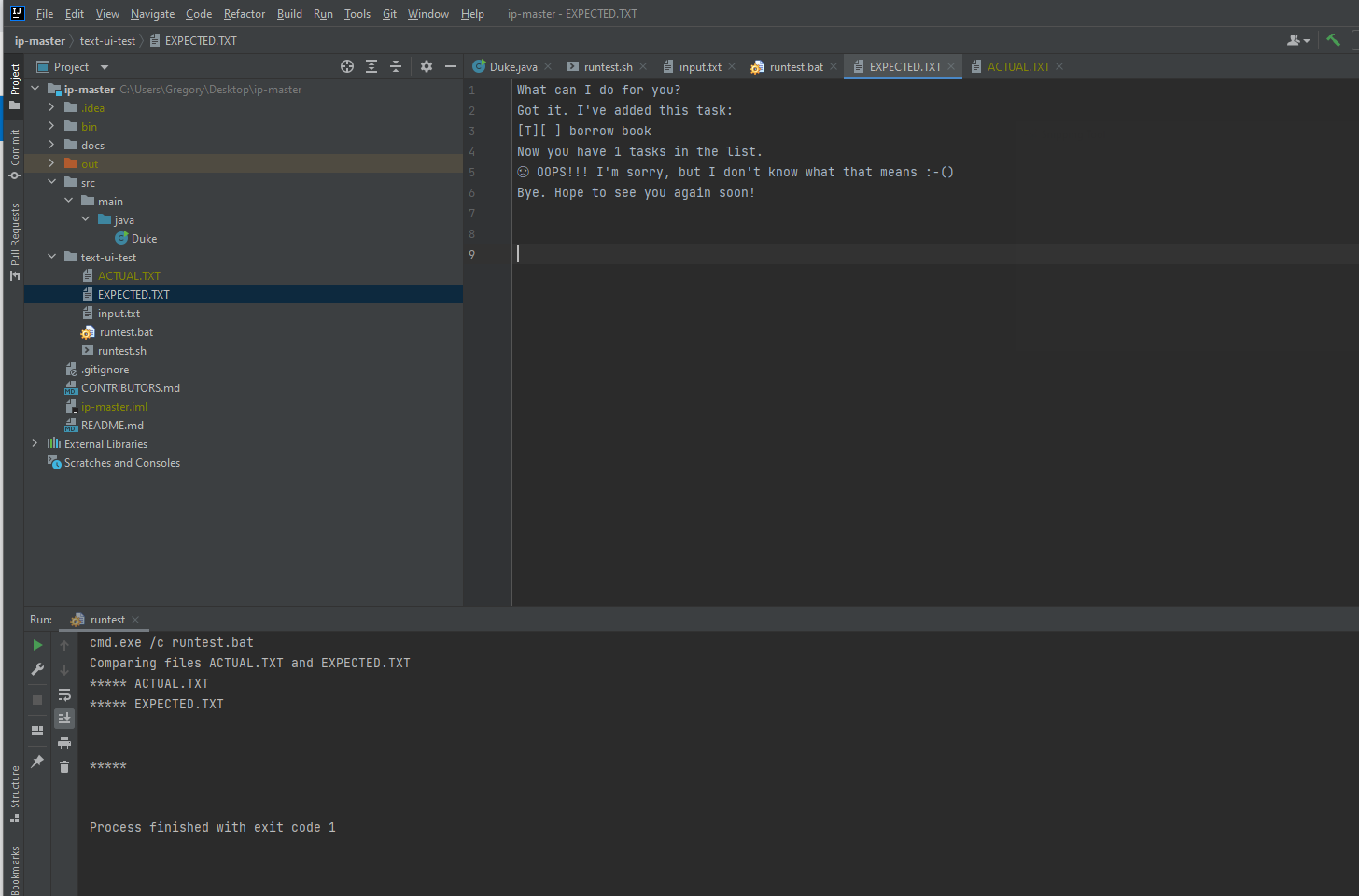Click the Up stack trace arrow
This screenshot has height=896, width=1359.
click(64, 646)
